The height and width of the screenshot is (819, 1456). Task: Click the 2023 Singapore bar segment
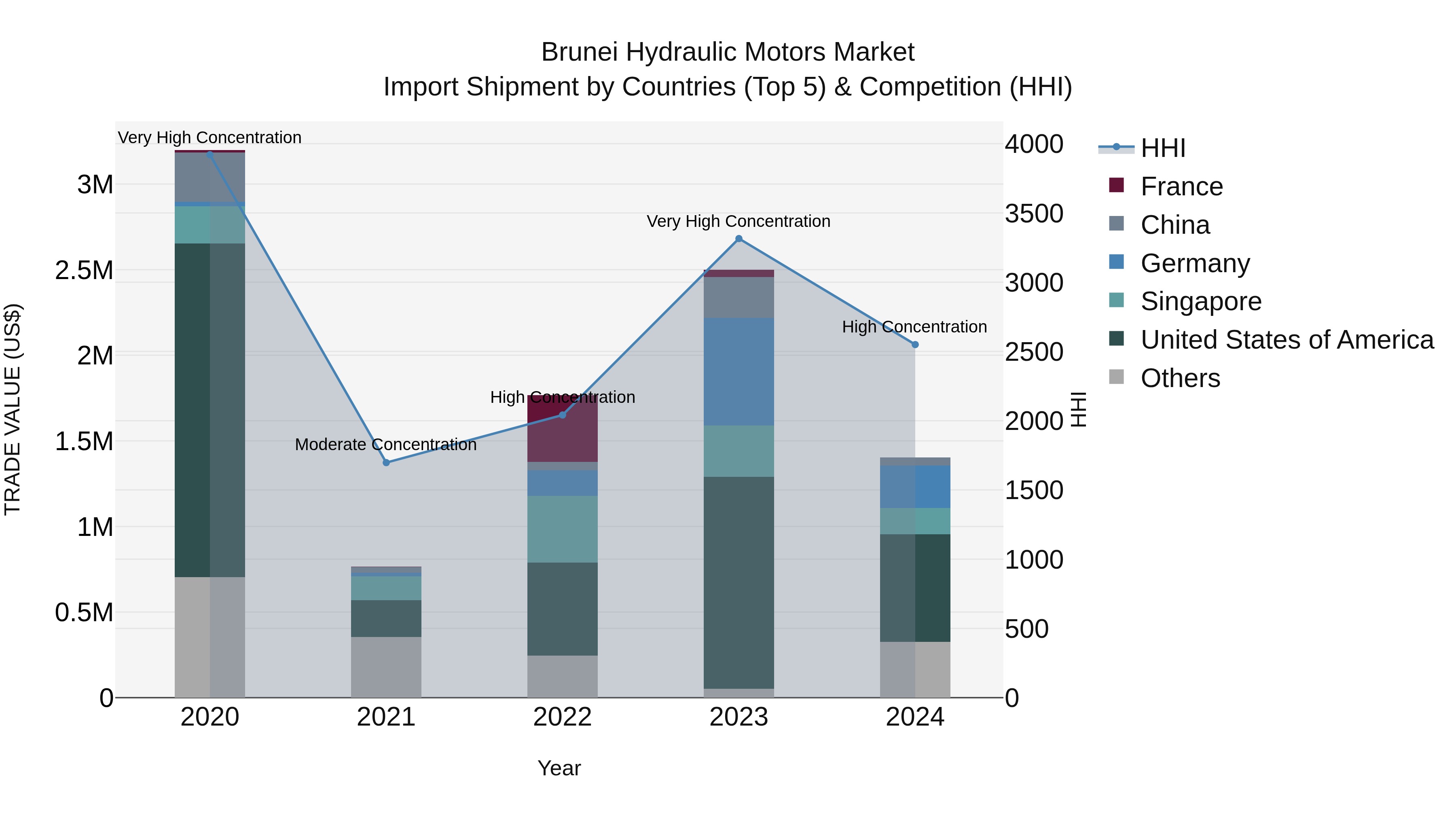739,451
